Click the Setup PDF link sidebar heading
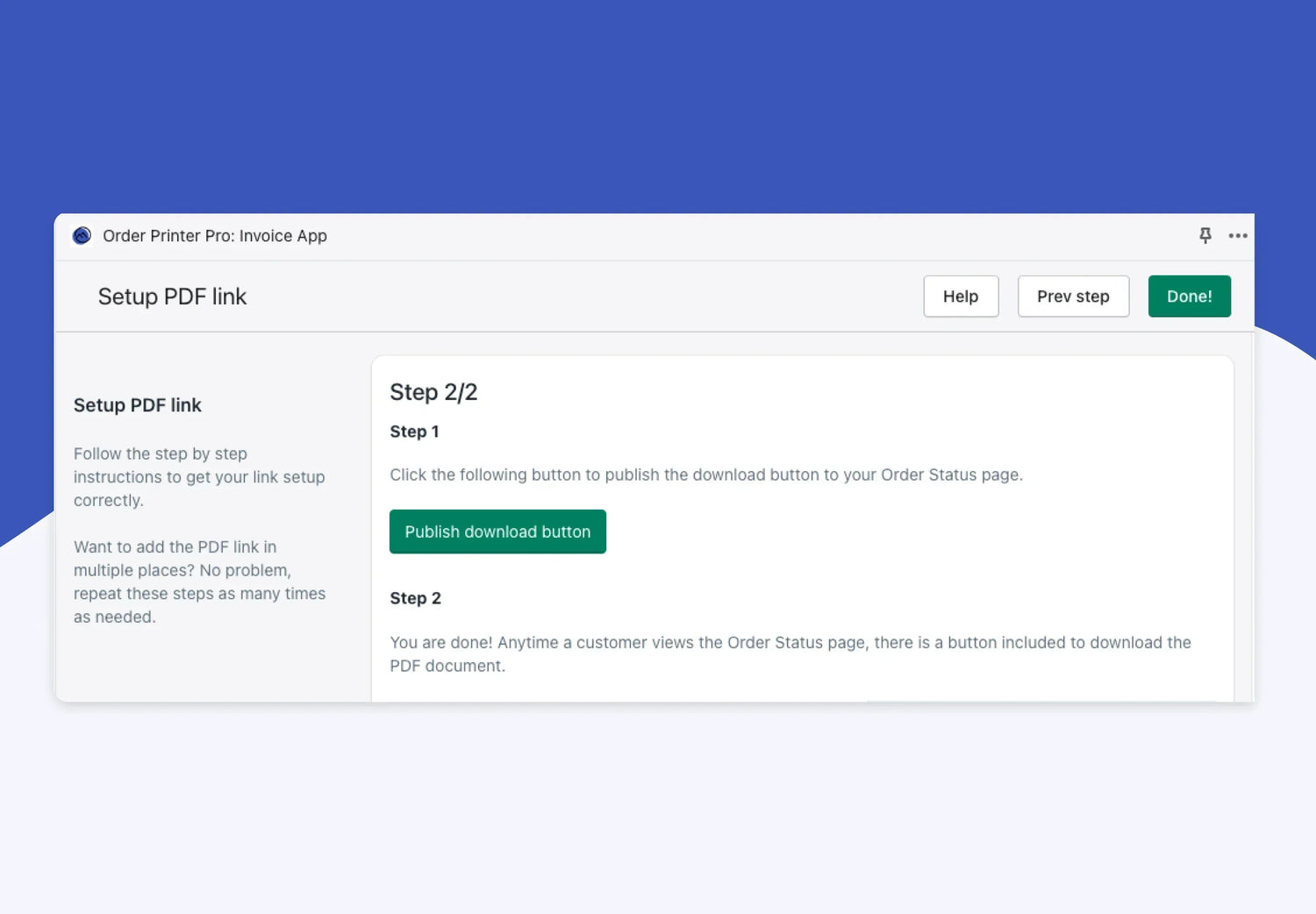 click(x=137, y=404)
